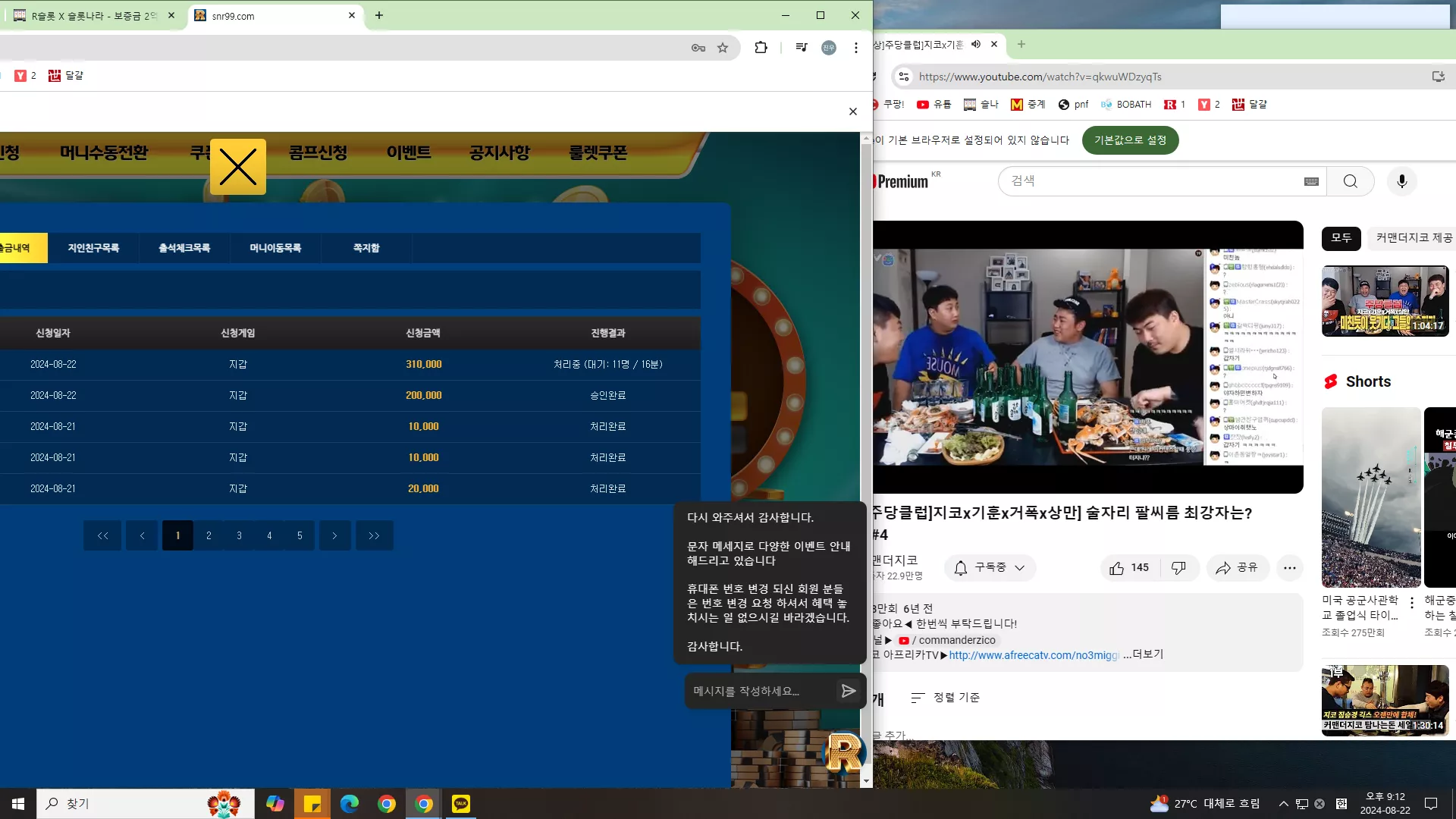Open Chrome three-dot menu

click(x=856, y=48)
